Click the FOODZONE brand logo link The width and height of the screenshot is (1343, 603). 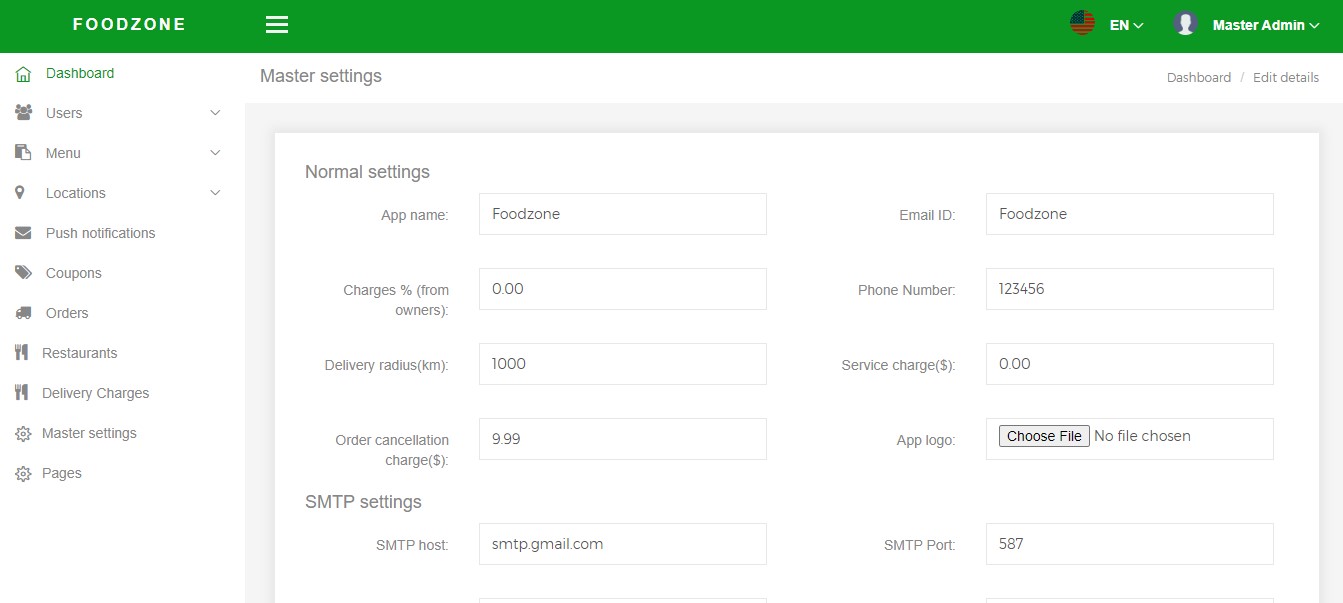click(x=130, y=25)
